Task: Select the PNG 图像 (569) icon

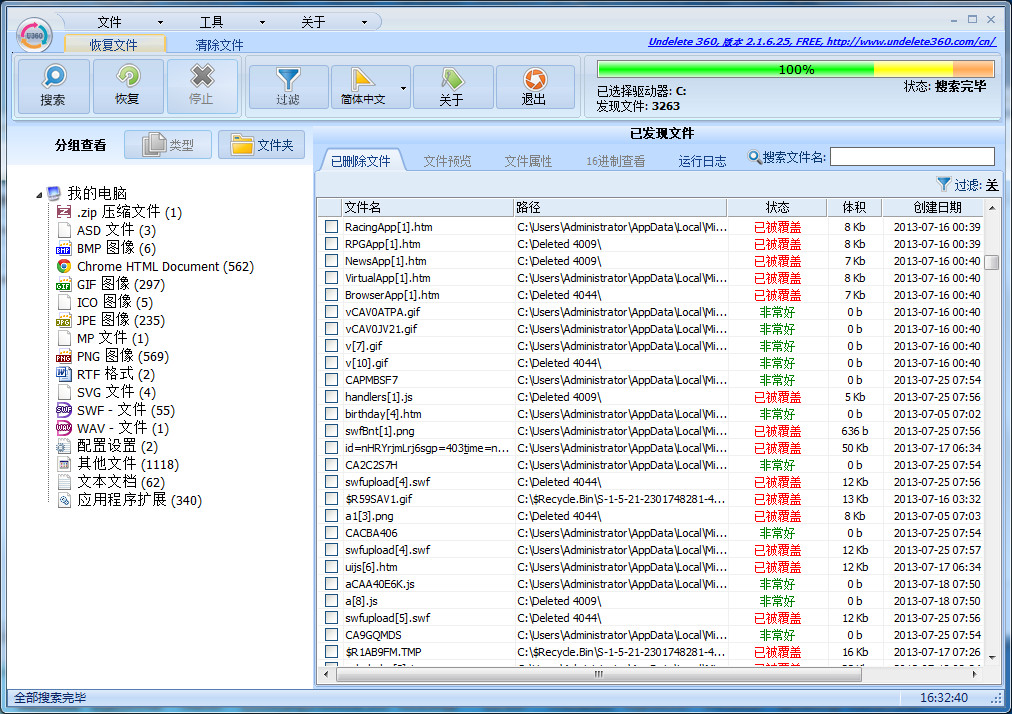Action: [64, 356]
